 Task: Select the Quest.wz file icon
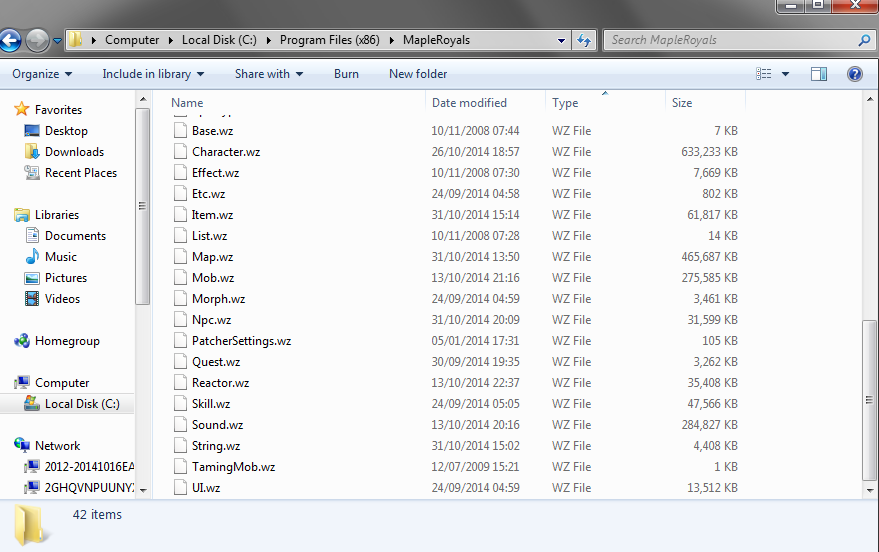pos(180,362)
